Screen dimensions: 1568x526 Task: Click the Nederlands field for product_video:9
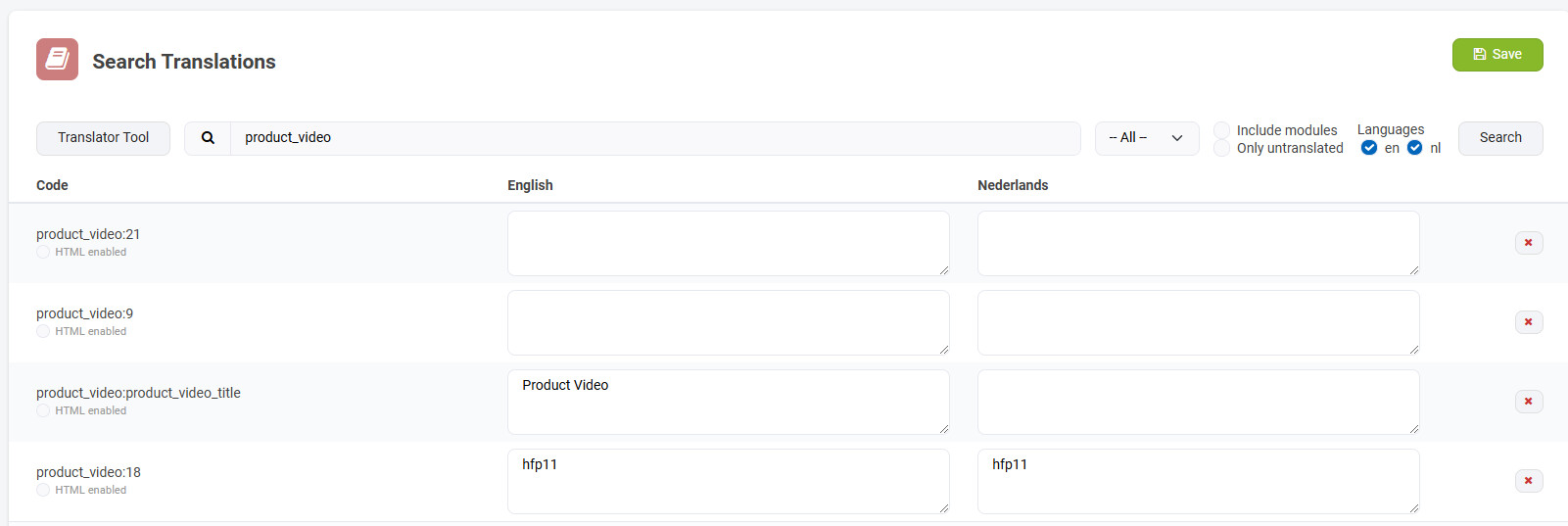[x=1198, y=322]
